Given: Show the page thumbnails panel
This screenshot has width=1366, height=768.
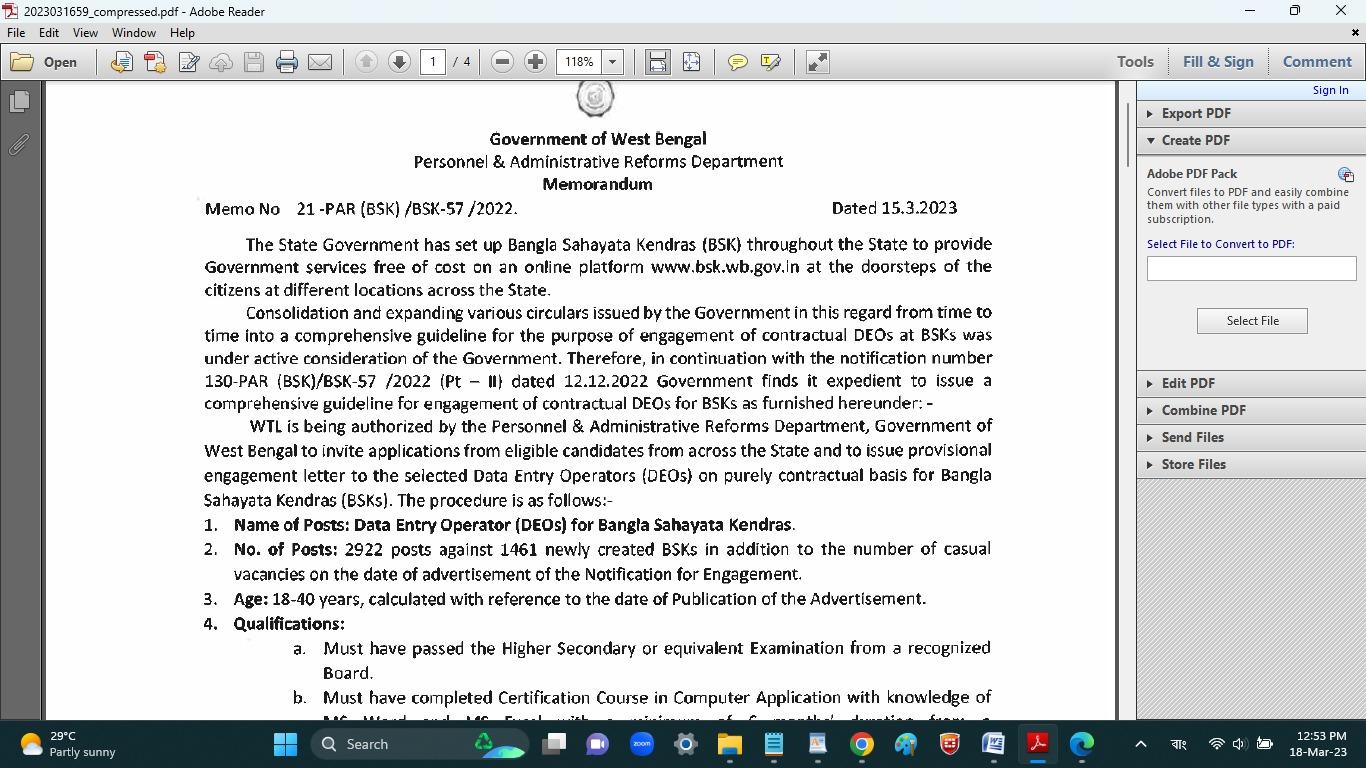Looking at the screenshot, I should (x=19, y=102).
